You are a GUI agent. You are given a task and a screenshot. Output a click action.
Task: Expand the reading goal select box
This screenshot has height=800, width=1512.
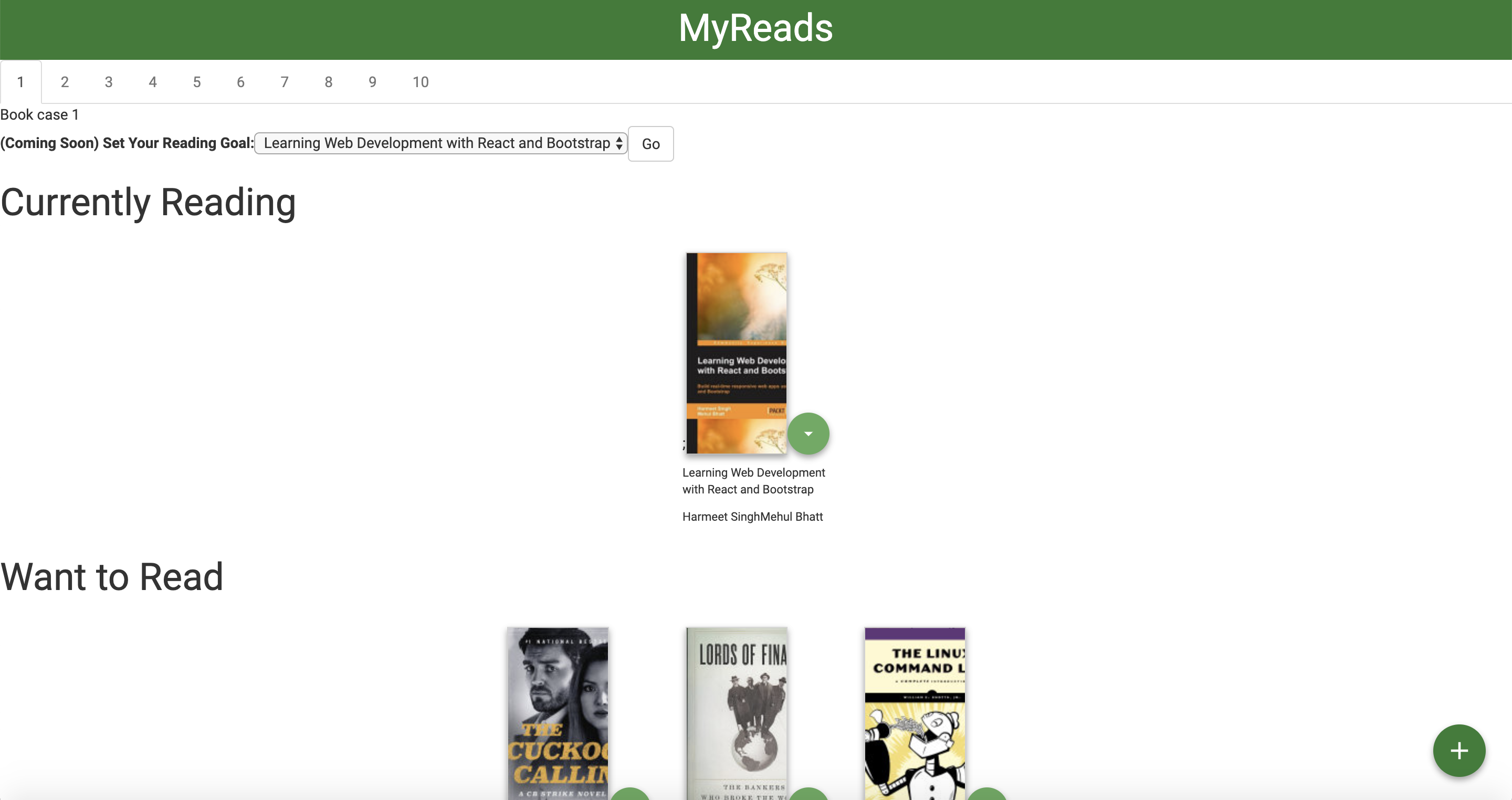441,143
